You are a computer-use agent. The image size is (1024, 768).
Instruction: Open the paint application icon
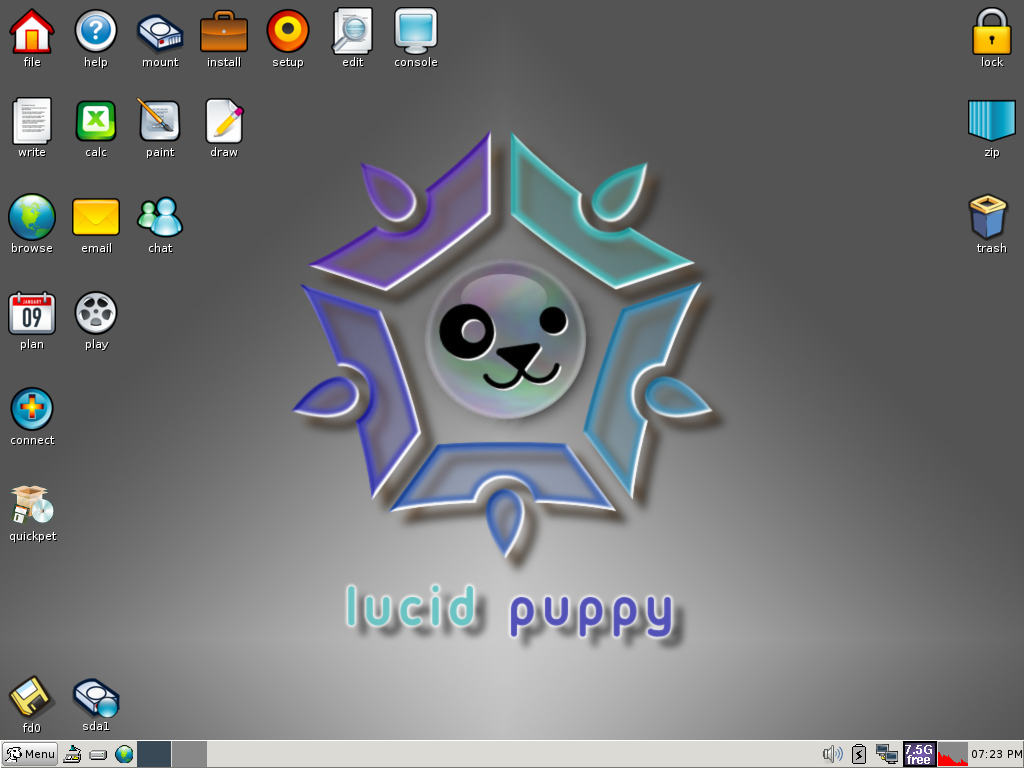click(x=159, y=120)
